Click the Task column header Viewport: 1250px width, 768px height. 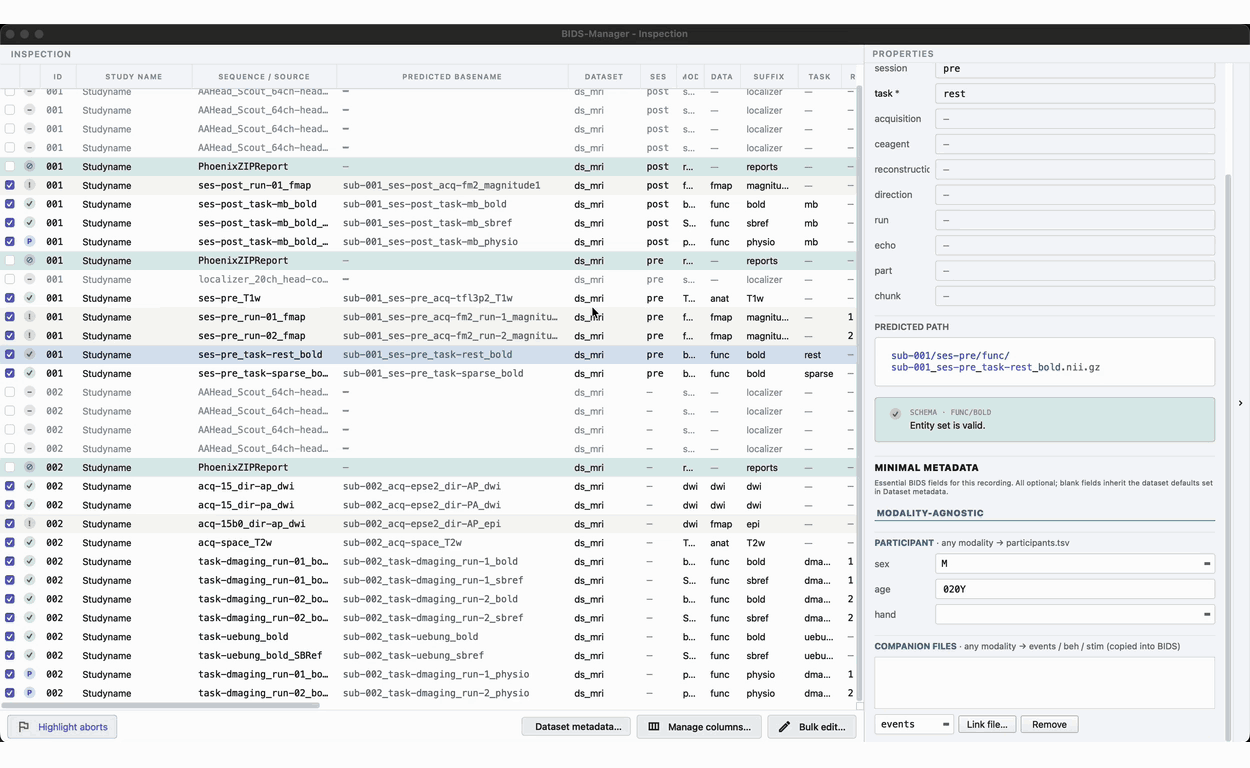819,77
